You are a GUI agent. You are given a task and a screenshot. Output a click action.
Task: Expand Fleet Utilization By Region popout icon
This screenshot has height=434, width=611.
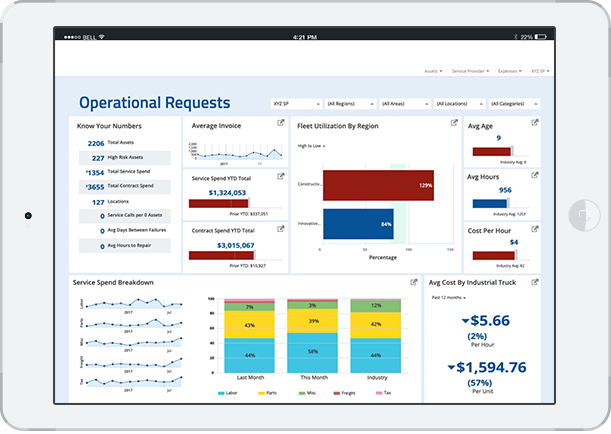coord(454,123)
